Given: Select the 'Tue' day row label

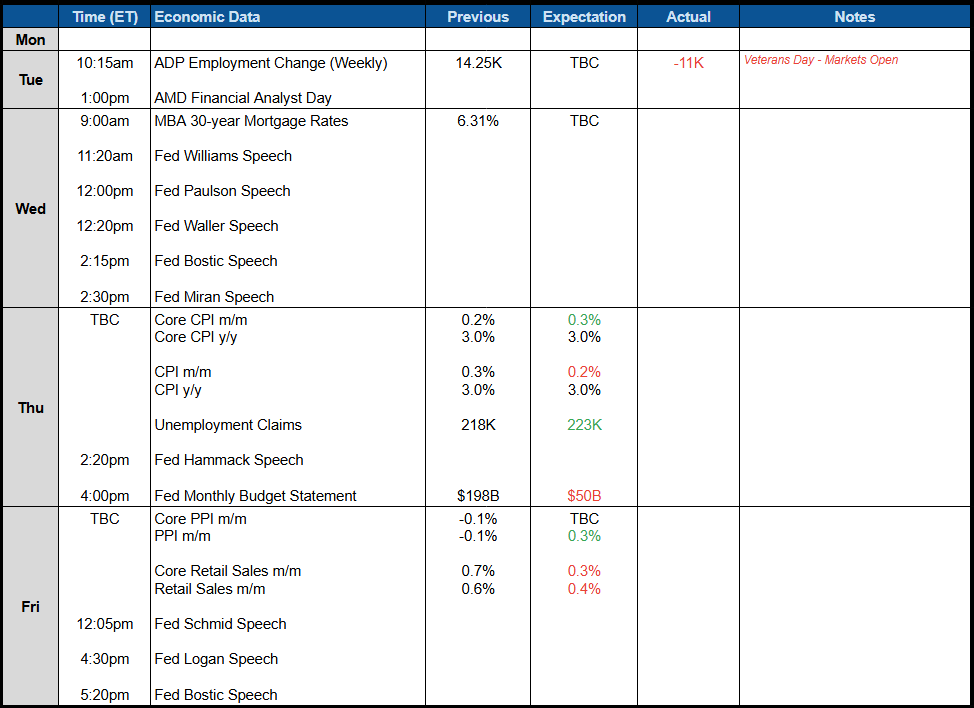Looking at the screenshot, I should [30, 79].
